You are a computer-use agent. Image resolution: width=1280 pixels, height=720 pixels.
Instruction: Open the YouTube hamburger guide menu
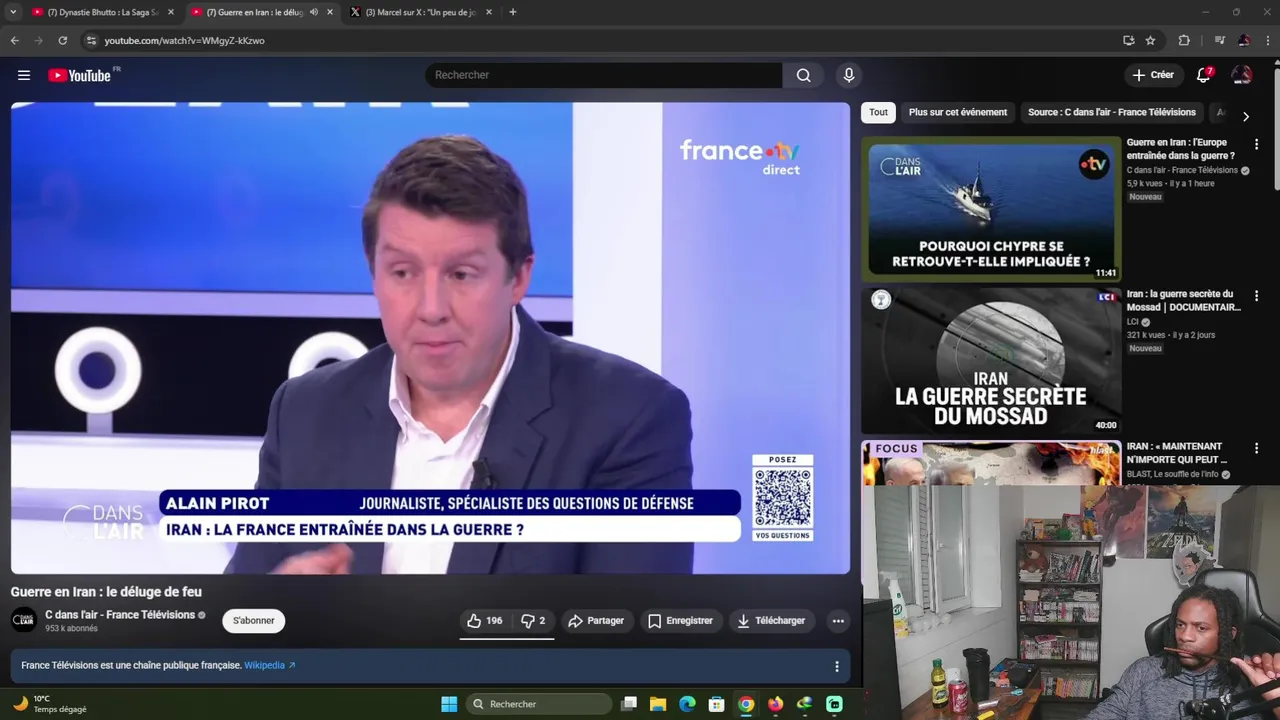pyautogui.click(x=24, y=75)
